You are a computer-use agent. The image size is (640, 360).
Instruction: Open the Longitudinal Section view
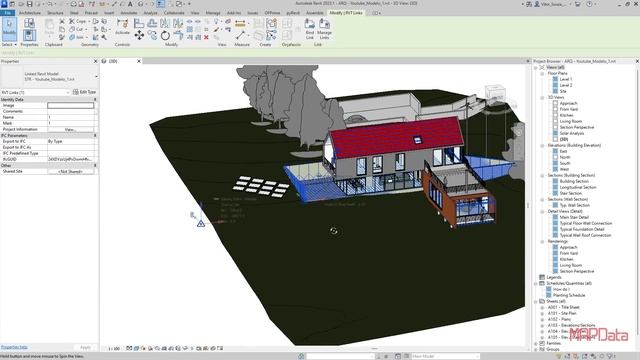(x=578, y=187)
